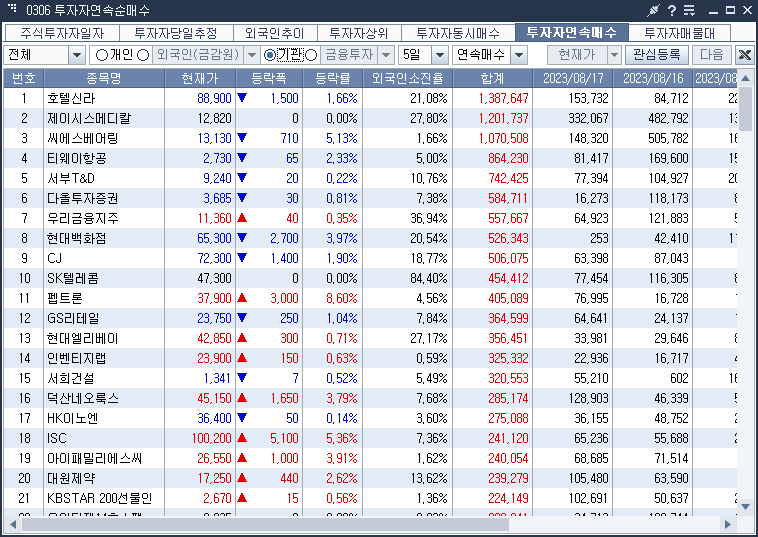Click the down arrow in 현대백화점 row
The width and height of the screenshot is (758, 537).
(242, 238)
